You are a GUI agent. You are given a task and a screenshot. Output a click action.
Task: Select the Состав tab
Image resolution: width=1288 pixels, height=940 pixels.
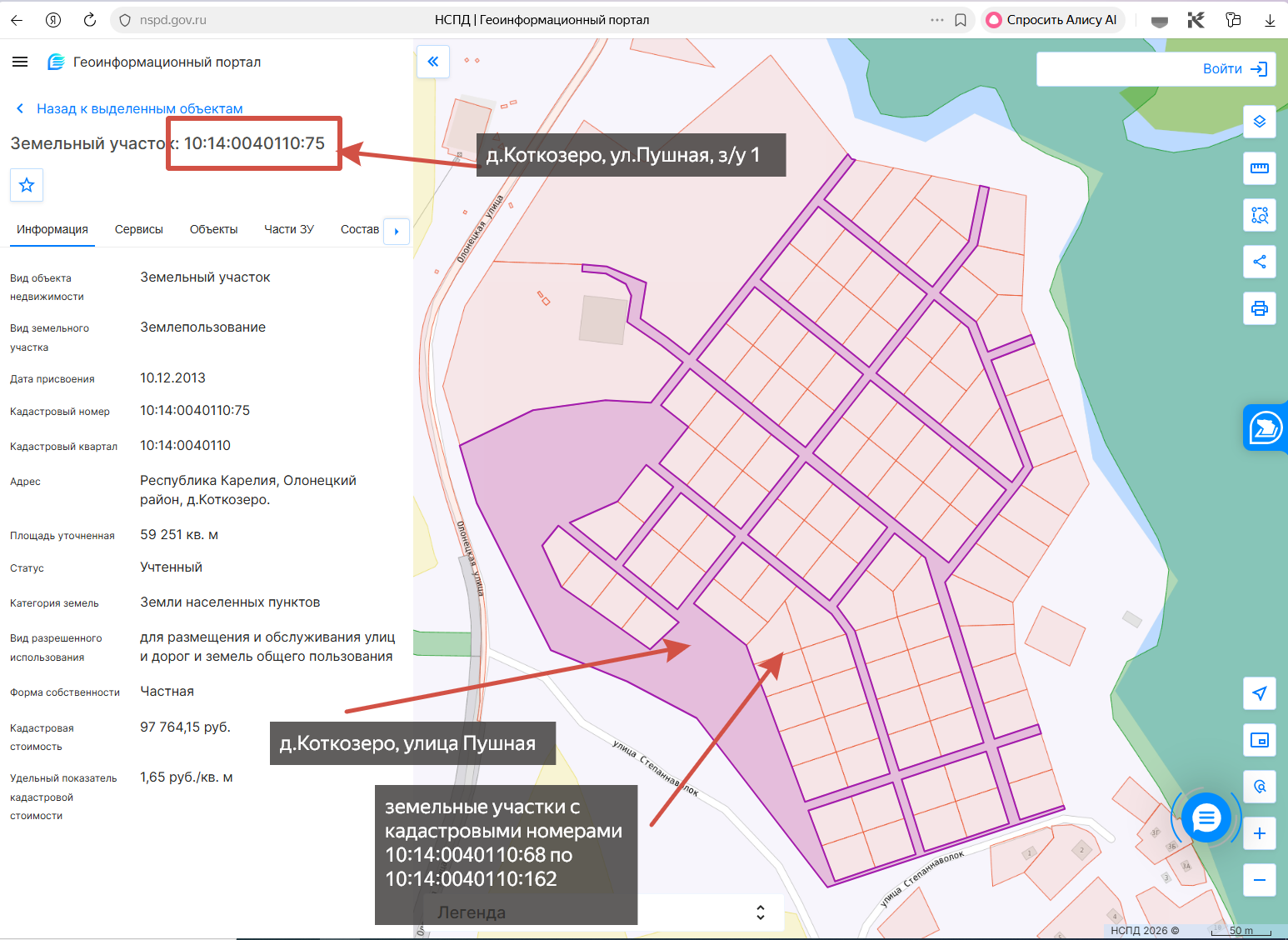pos(360,230)
